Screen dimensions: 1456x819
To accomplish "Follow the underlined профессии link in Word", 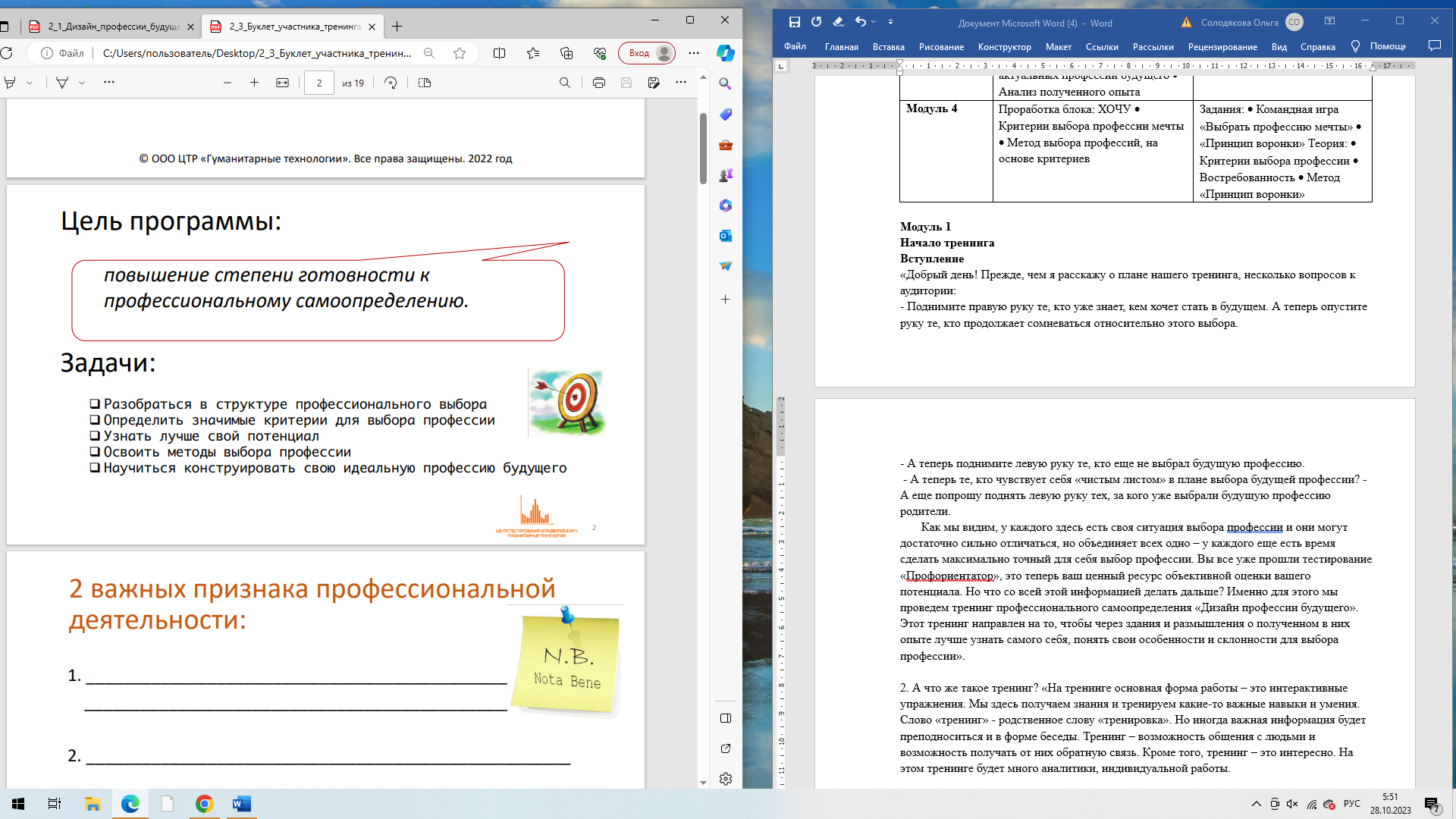I will pos(1254,527).
